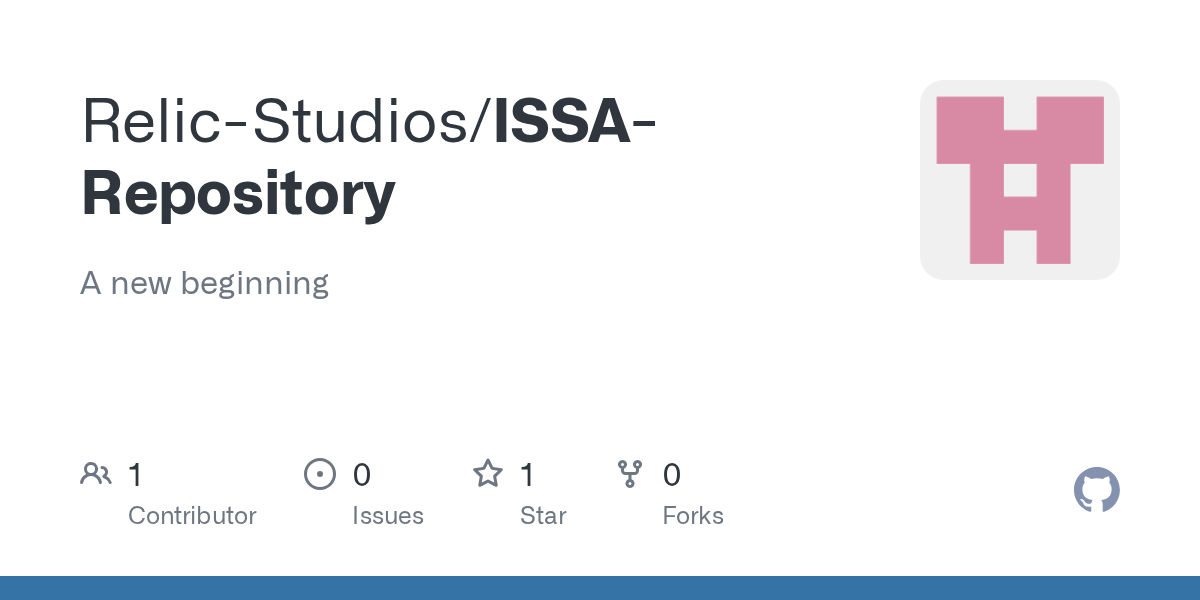Click the bold word Repository
The height and width of the screenshot is (600, 1200).
pyautogui.click(x=238, y=194)
